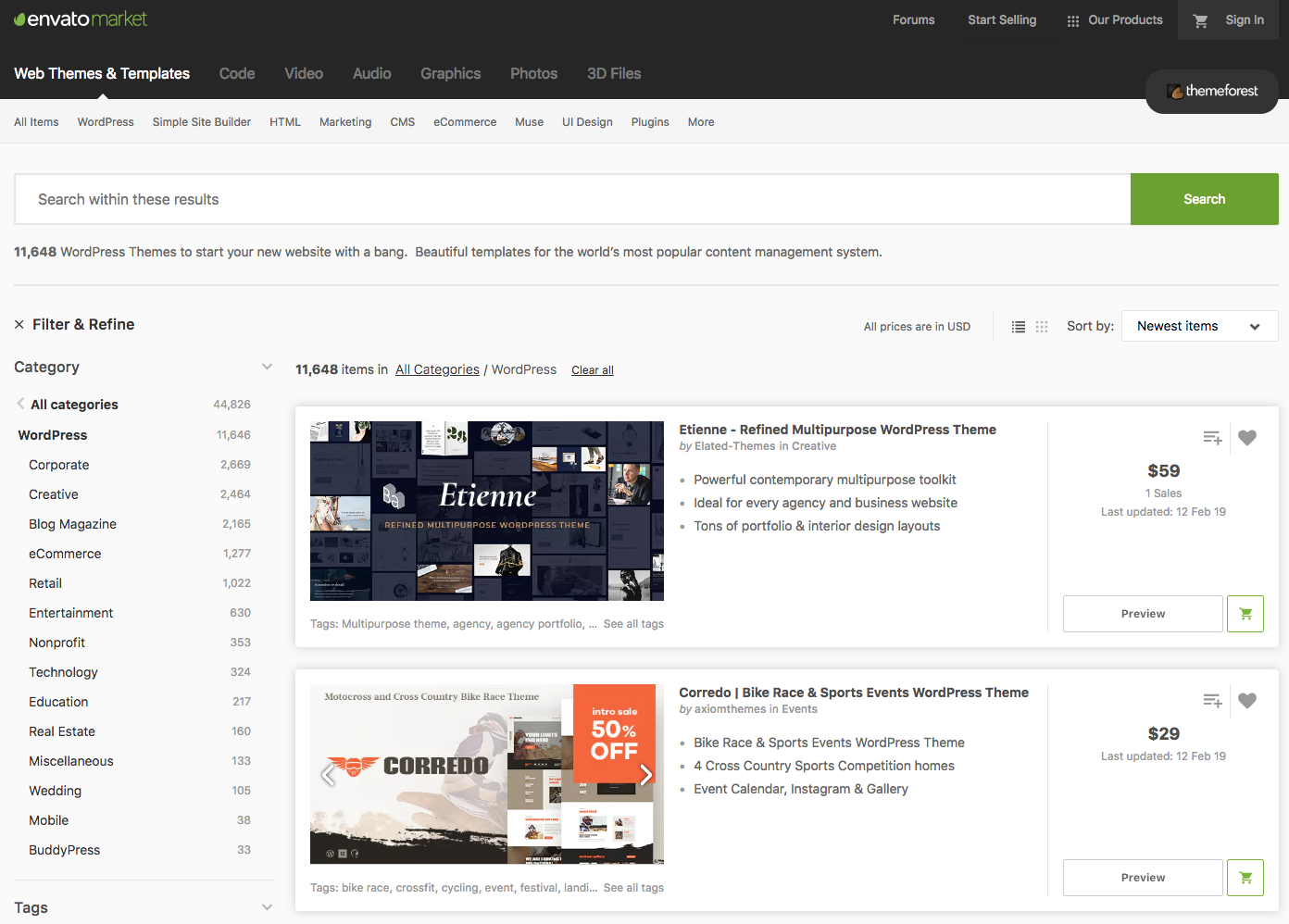Open the eCommerce submenu link
Screen dimensions: 1289x924
pyautogui.click(x=465, y=122)
